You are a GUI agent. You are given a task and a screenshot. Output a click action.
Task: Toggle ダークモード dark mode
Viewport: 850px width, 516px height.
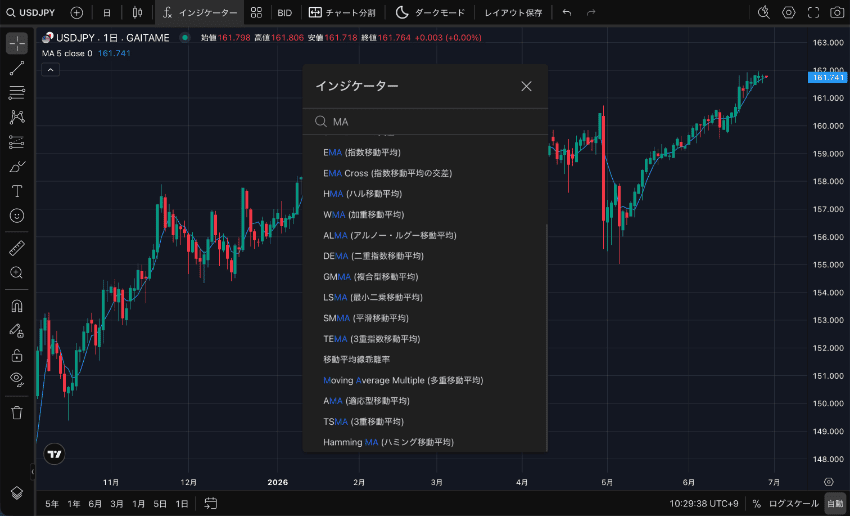click(430, 12)
